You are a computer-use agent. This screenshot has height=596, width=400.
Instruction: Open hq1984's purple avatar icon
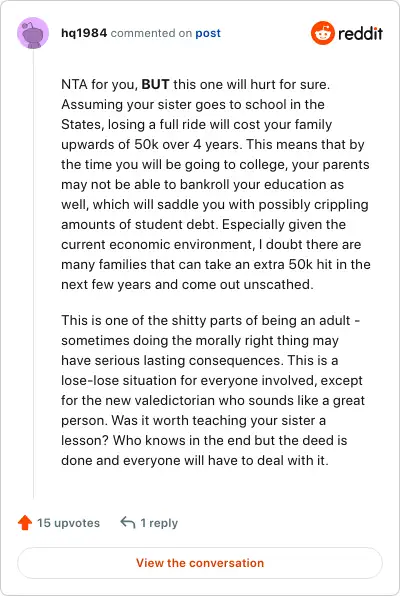tap(33, 33)
